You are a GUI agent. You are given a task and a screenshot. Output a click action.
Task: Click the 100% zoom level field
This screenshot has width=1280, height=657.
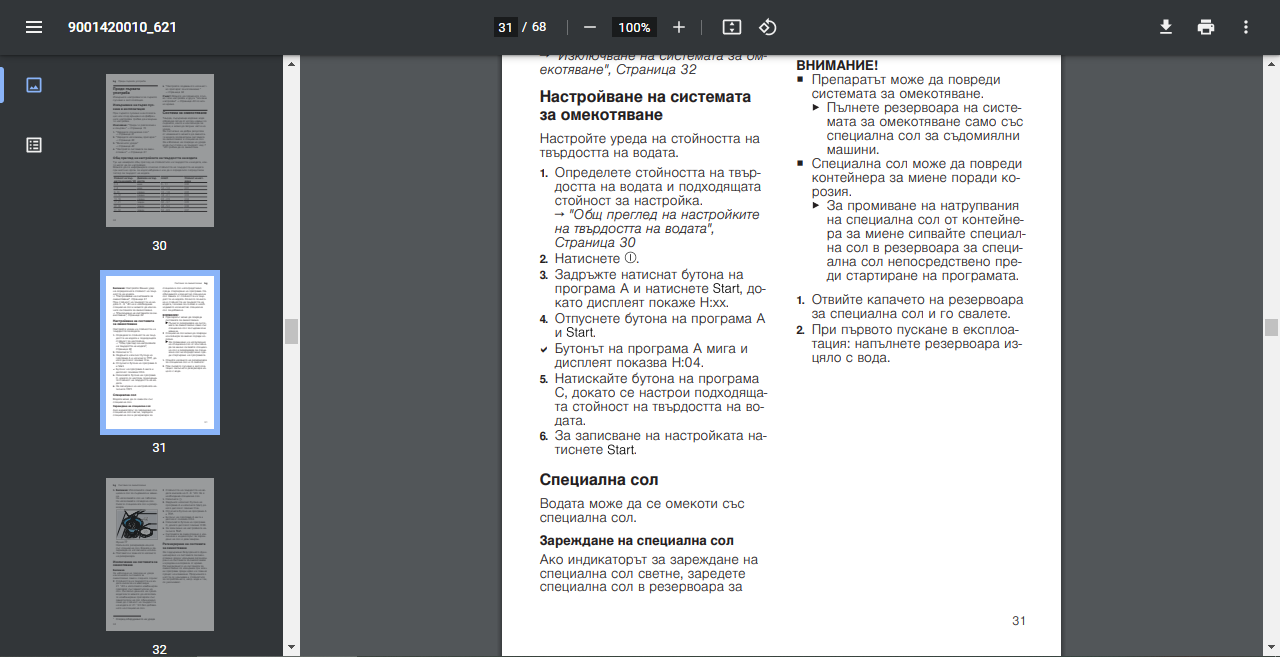634,27
